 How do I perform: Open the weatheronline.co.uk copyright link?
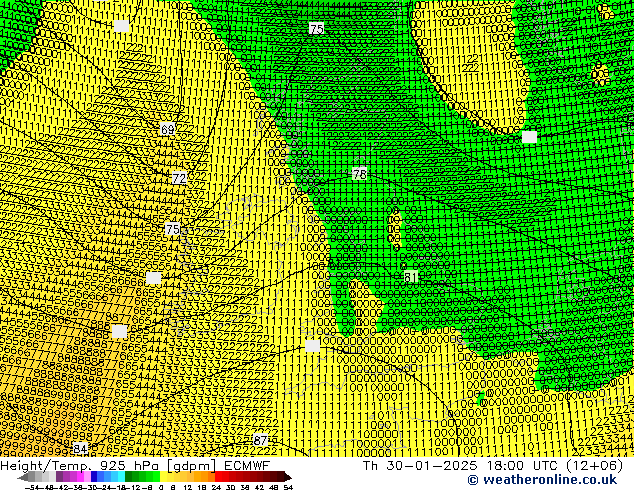542,480
